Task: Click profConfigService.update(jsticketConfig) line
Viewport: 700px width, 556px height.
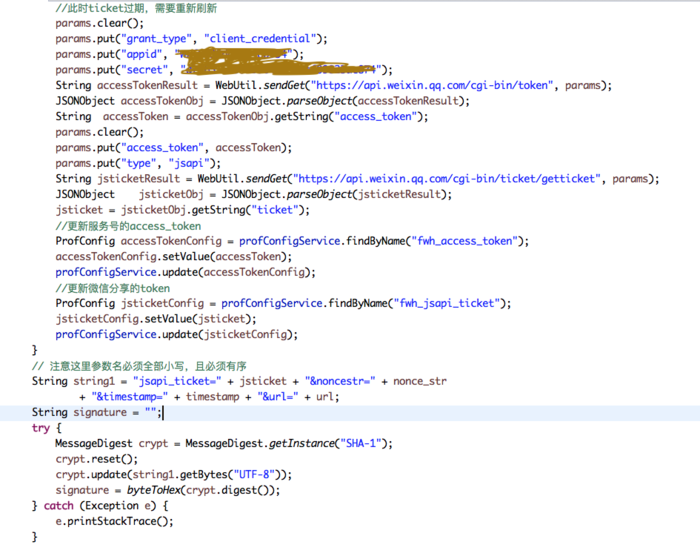Action: point(176,334)
